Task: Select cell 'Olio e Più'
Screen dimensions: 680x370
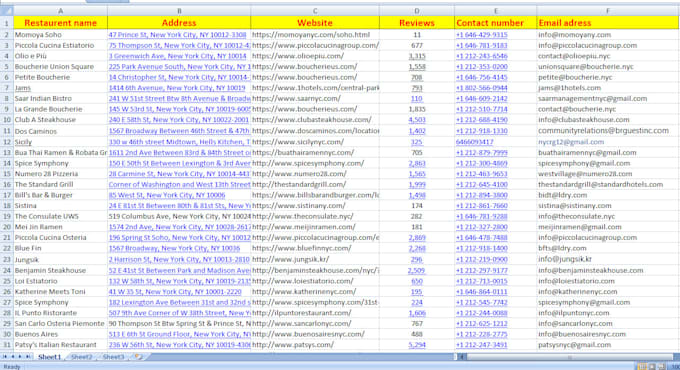Action: point(60,56)
